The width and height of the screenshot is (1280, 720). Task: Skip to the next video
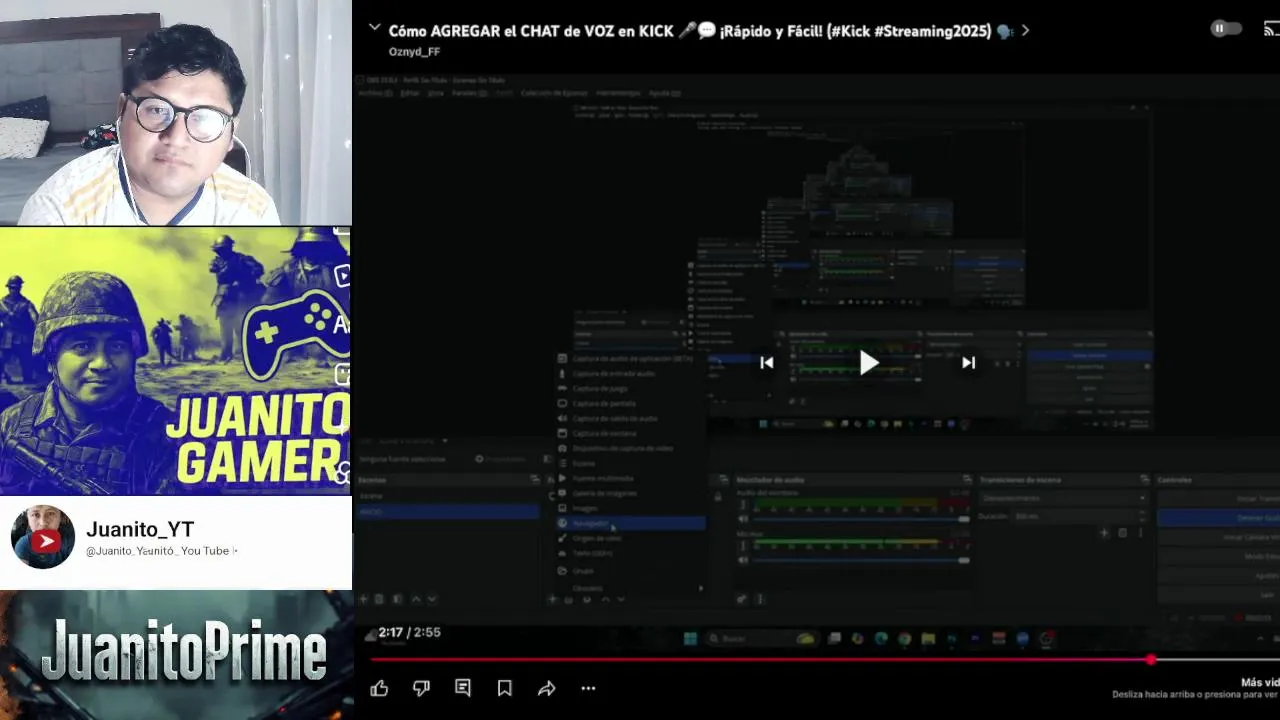point(968,363)
